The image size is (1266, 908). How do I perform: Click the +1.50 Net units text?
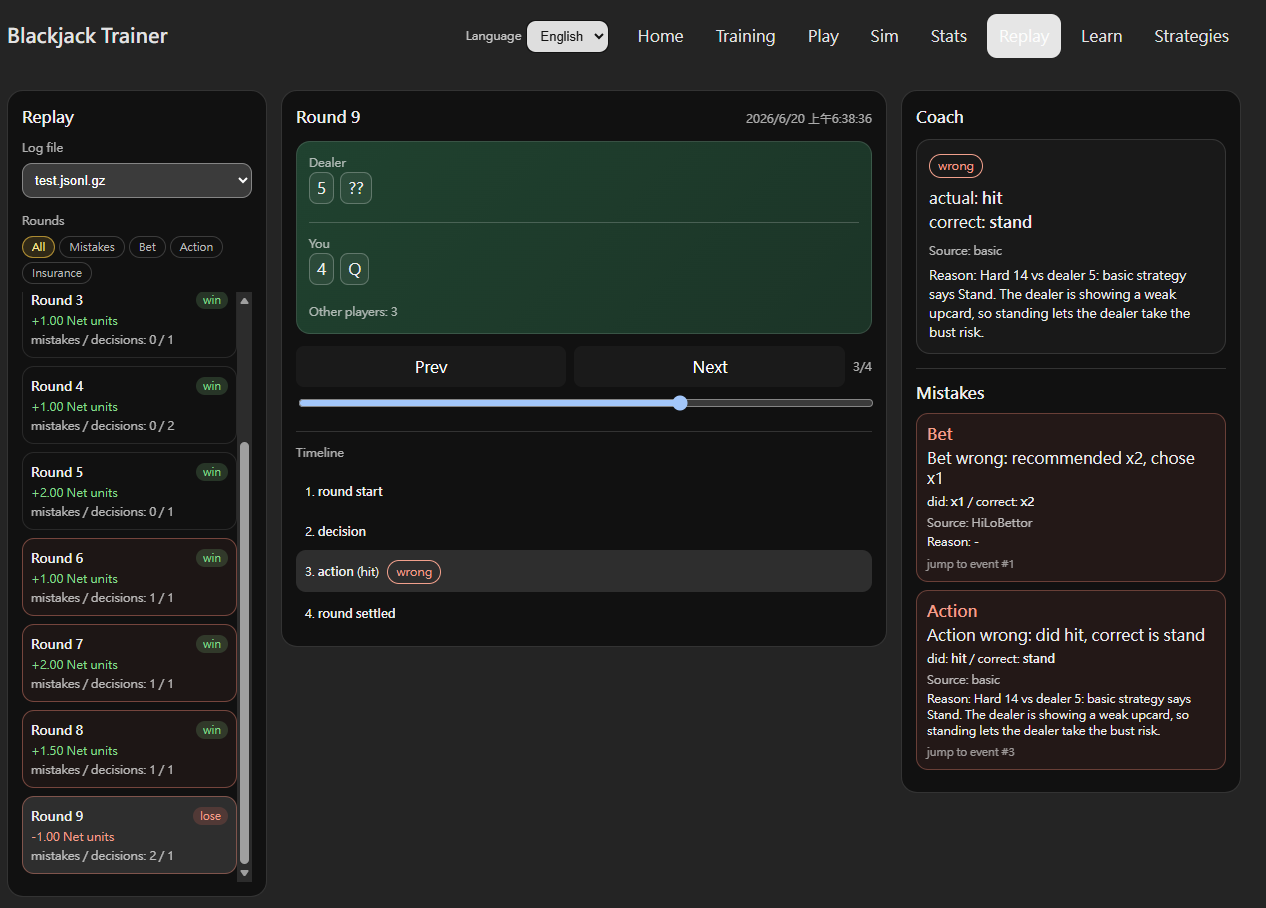coord(74,751)
